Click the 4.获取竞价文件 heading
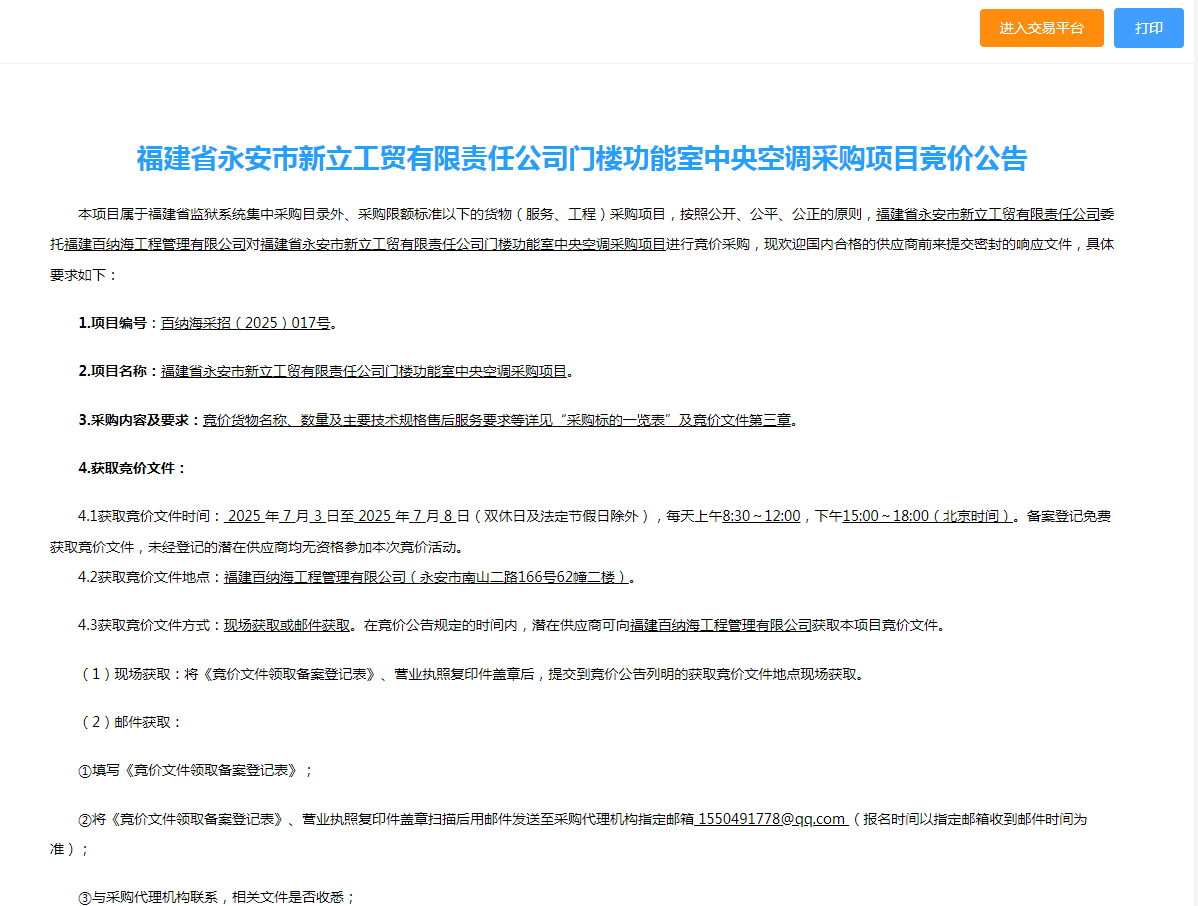1198x906 pixels. pos(133,468)
